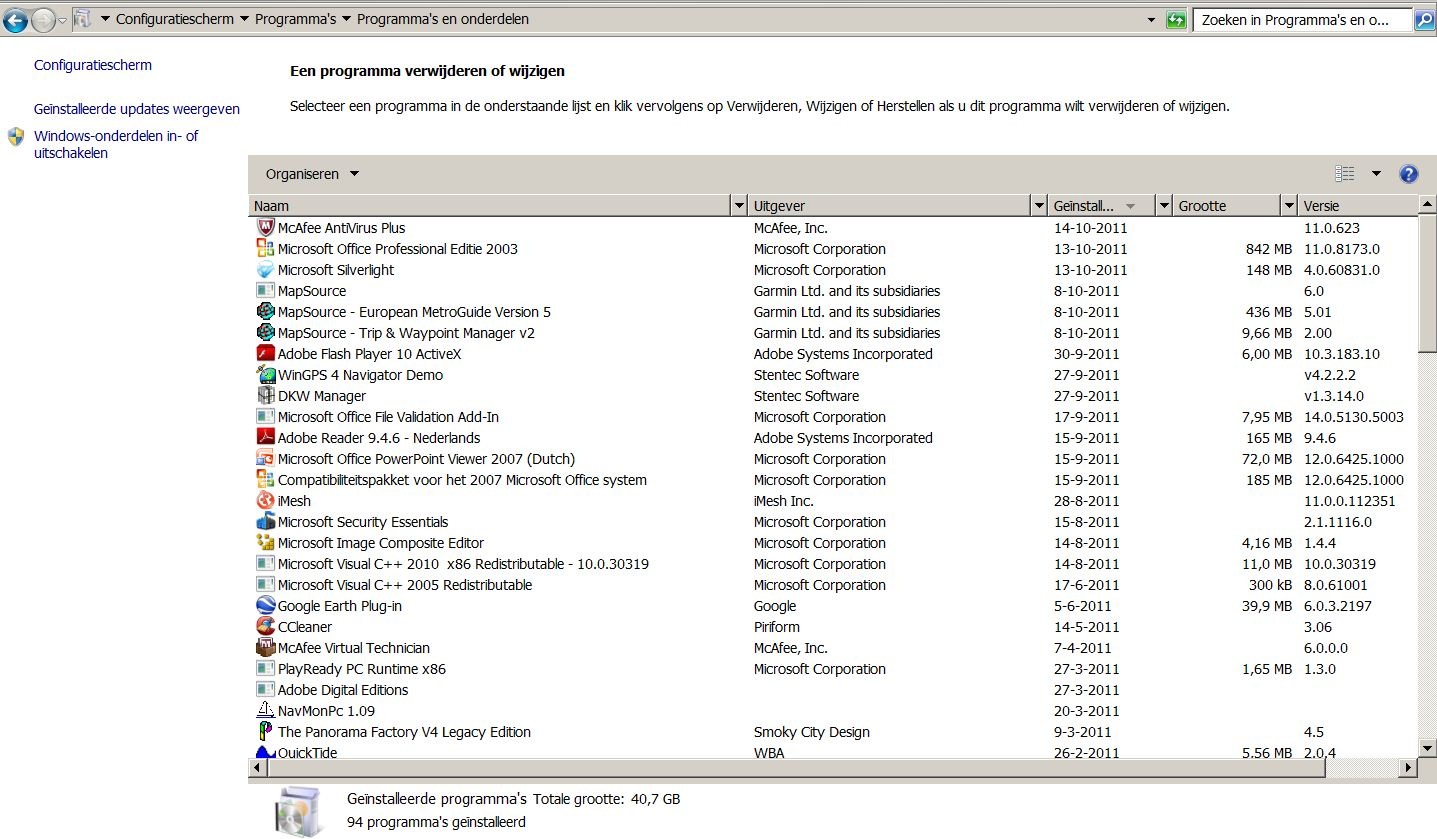The height and width of the screenshot is (839, 1437).
Task: Select Microsoft Visual C++ 2005 Redistributable row
Action: tap(833, 585)
